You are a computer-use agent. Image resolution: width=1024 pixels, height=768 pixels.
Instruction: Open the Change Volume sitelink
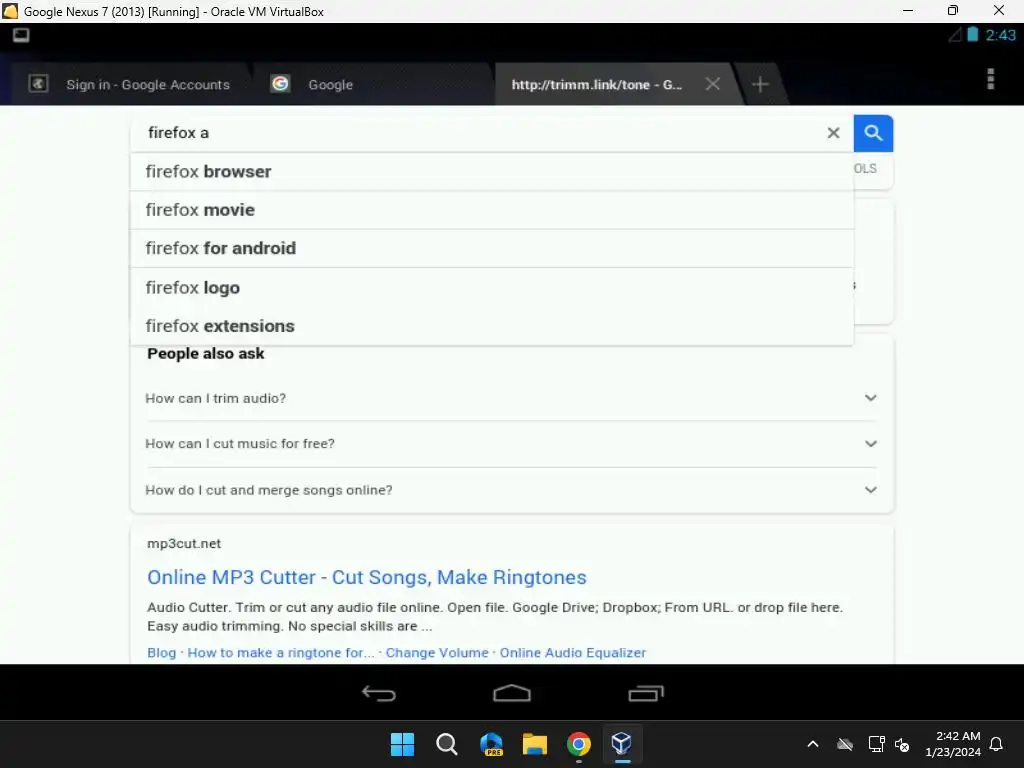coord(437,652)
